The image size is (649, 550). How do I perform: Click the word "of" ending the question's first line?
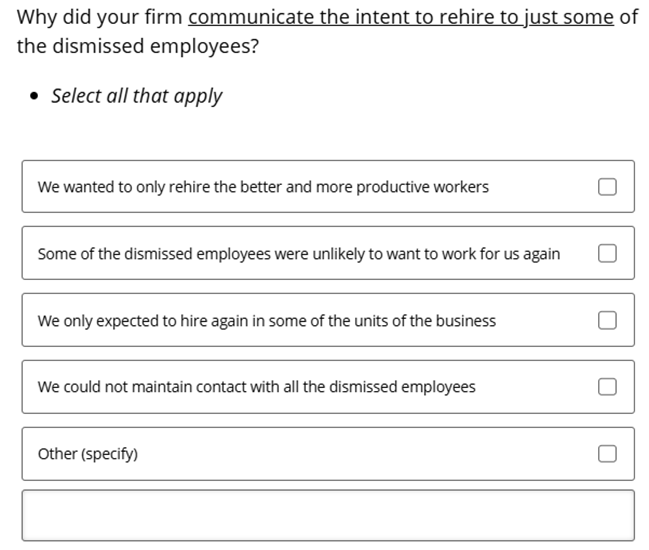(x=628, y=17)
